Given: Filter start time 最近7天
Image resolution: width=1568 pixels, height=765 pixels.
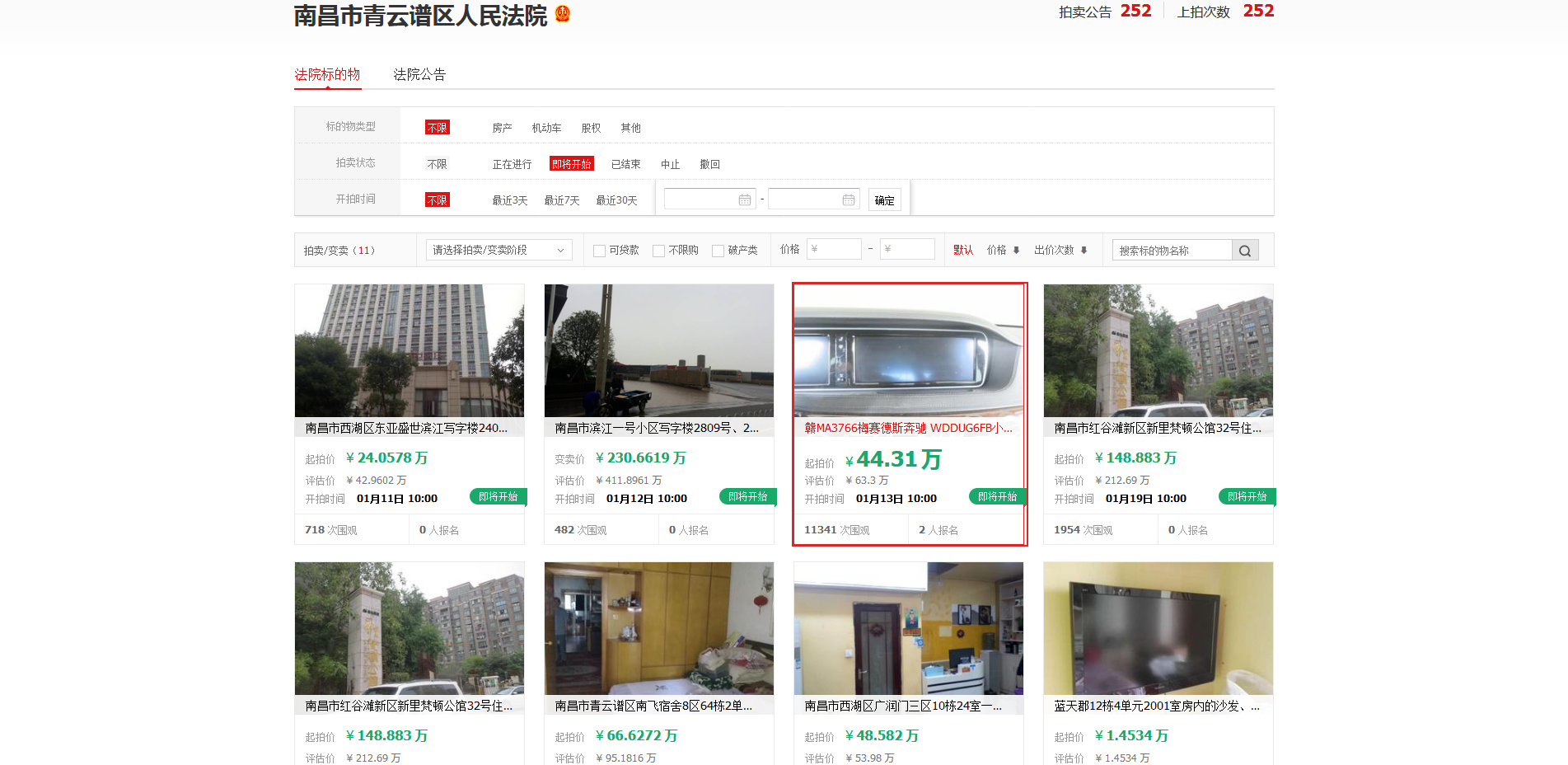Looking at the screenshot, I should pyautogui.click(x=561, y=200).
